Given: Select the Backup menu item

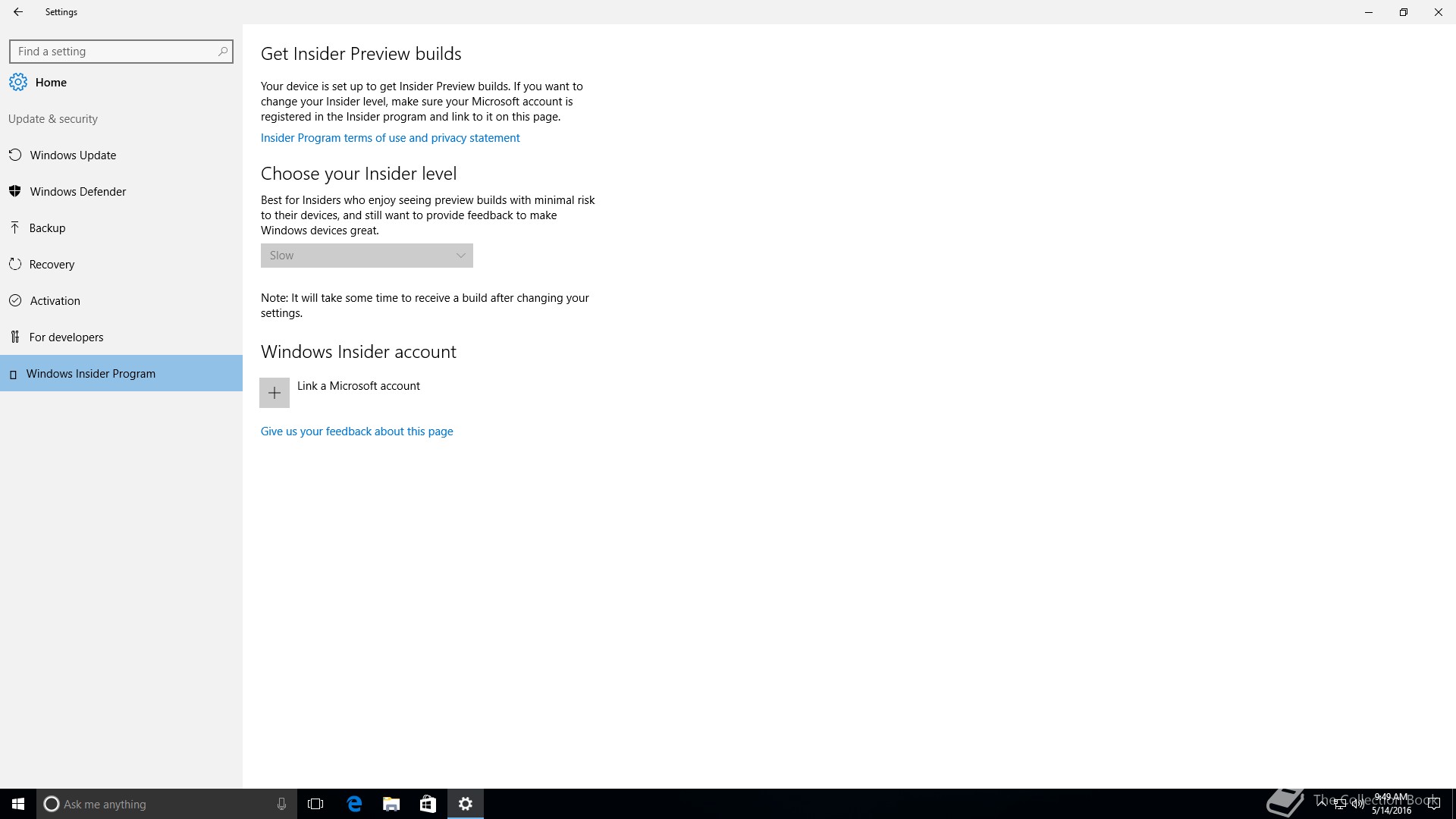Looking at the screenshot, I should tap(47, 228).
